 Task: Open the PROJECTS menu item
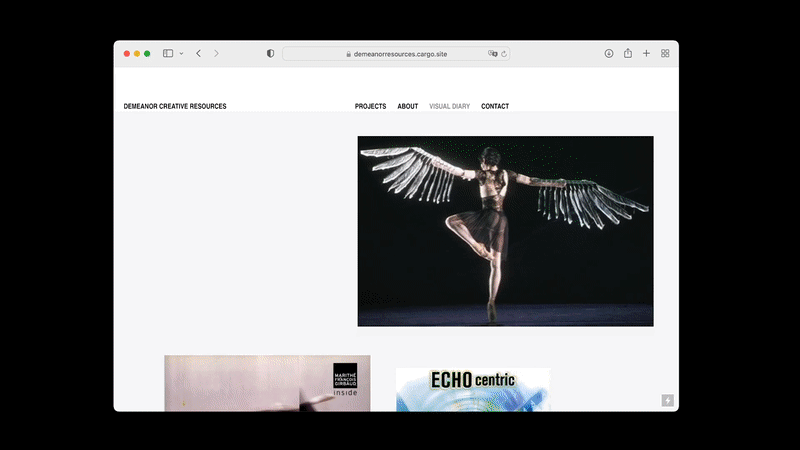(x=370, y=106)
